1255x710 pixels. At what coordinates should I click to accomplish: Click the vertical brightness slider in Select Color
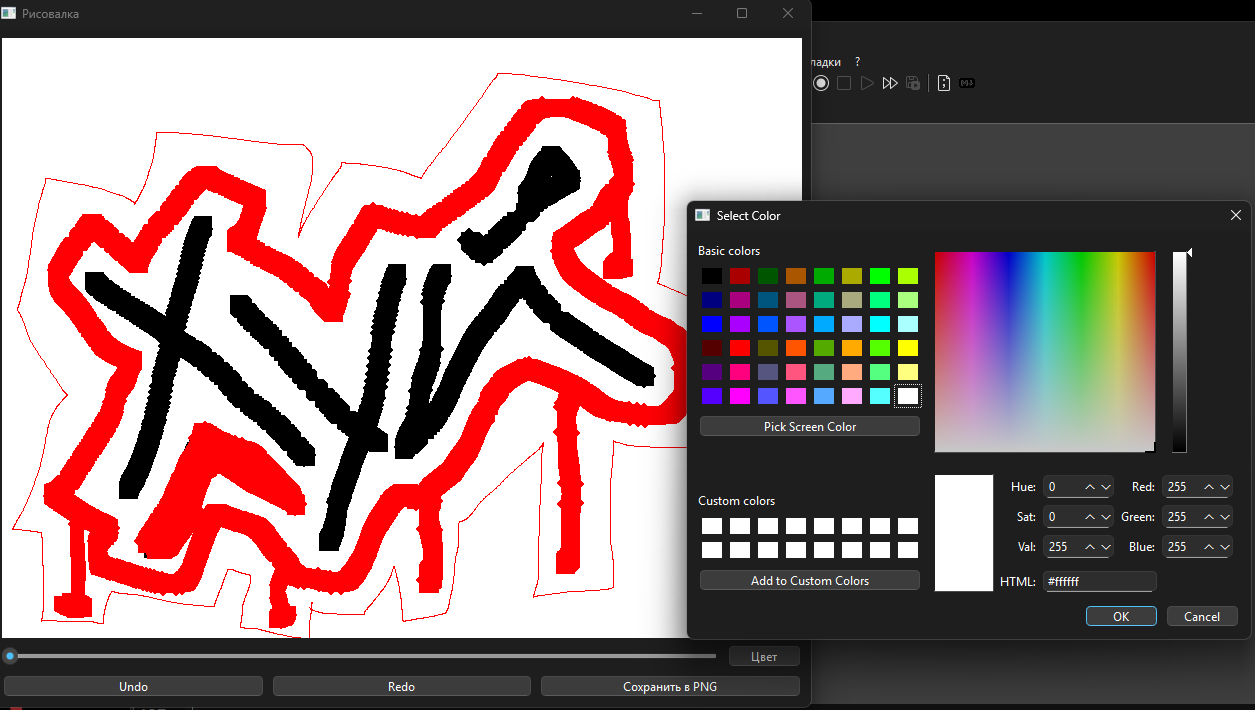tap(1180, 352)
